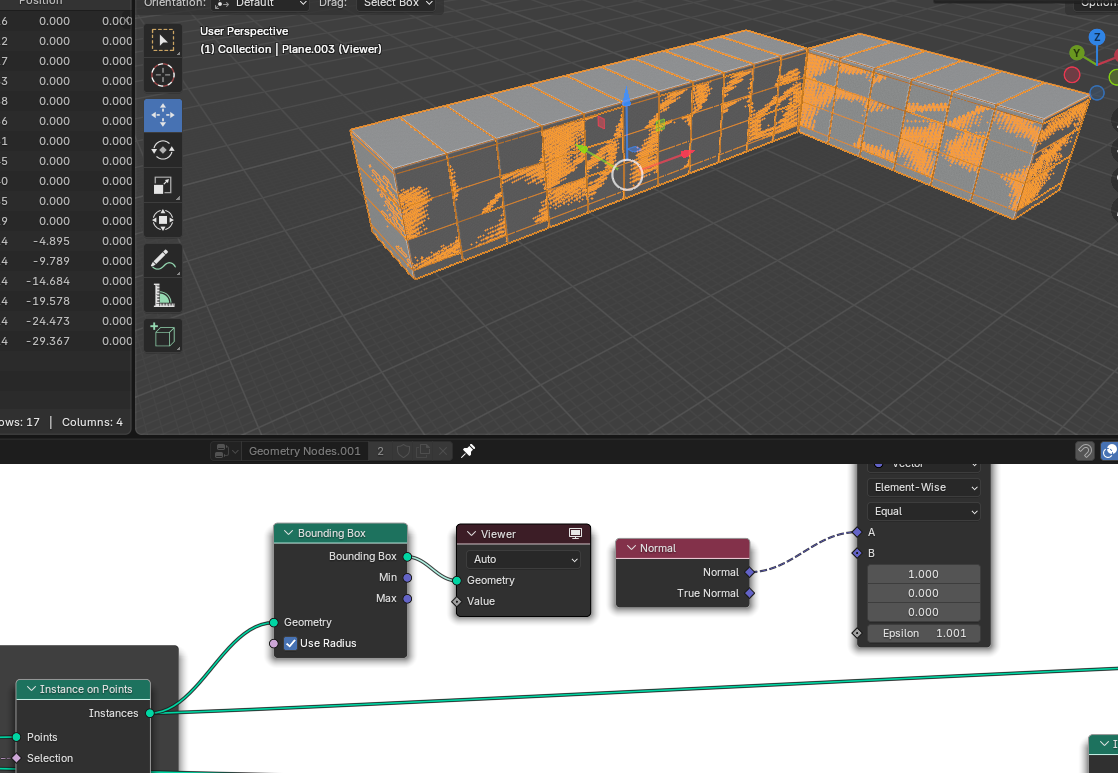Toggle node snapping magnet icon
The image size is (1118, 773).
pos(1084,451)
